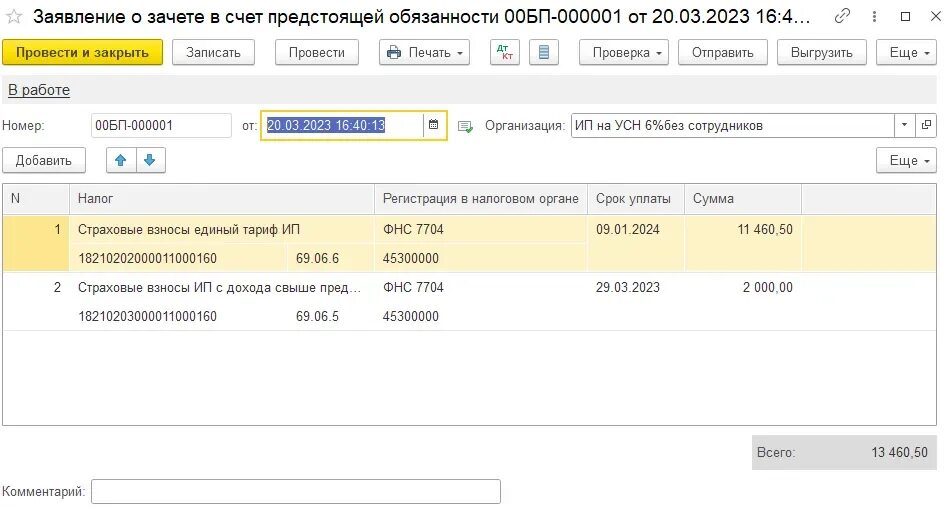
Task: Sort by the Налог column header
Action: [221, 199]
